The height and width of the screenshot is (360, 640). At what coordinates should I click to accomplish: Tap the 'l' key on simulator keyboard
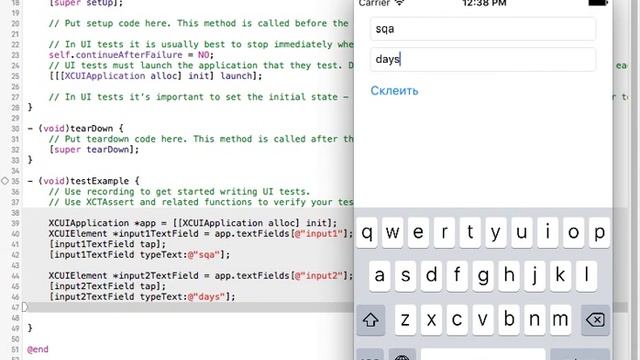point(587,276)
